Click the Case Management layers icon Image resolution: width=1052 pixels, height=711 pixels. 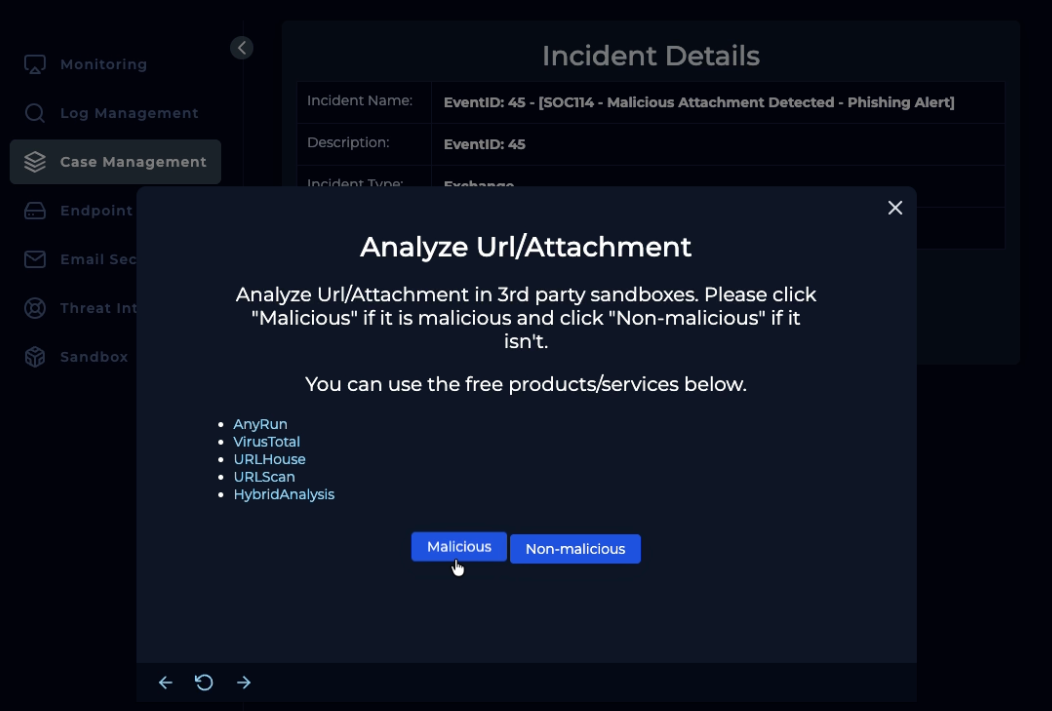[35, 162]
